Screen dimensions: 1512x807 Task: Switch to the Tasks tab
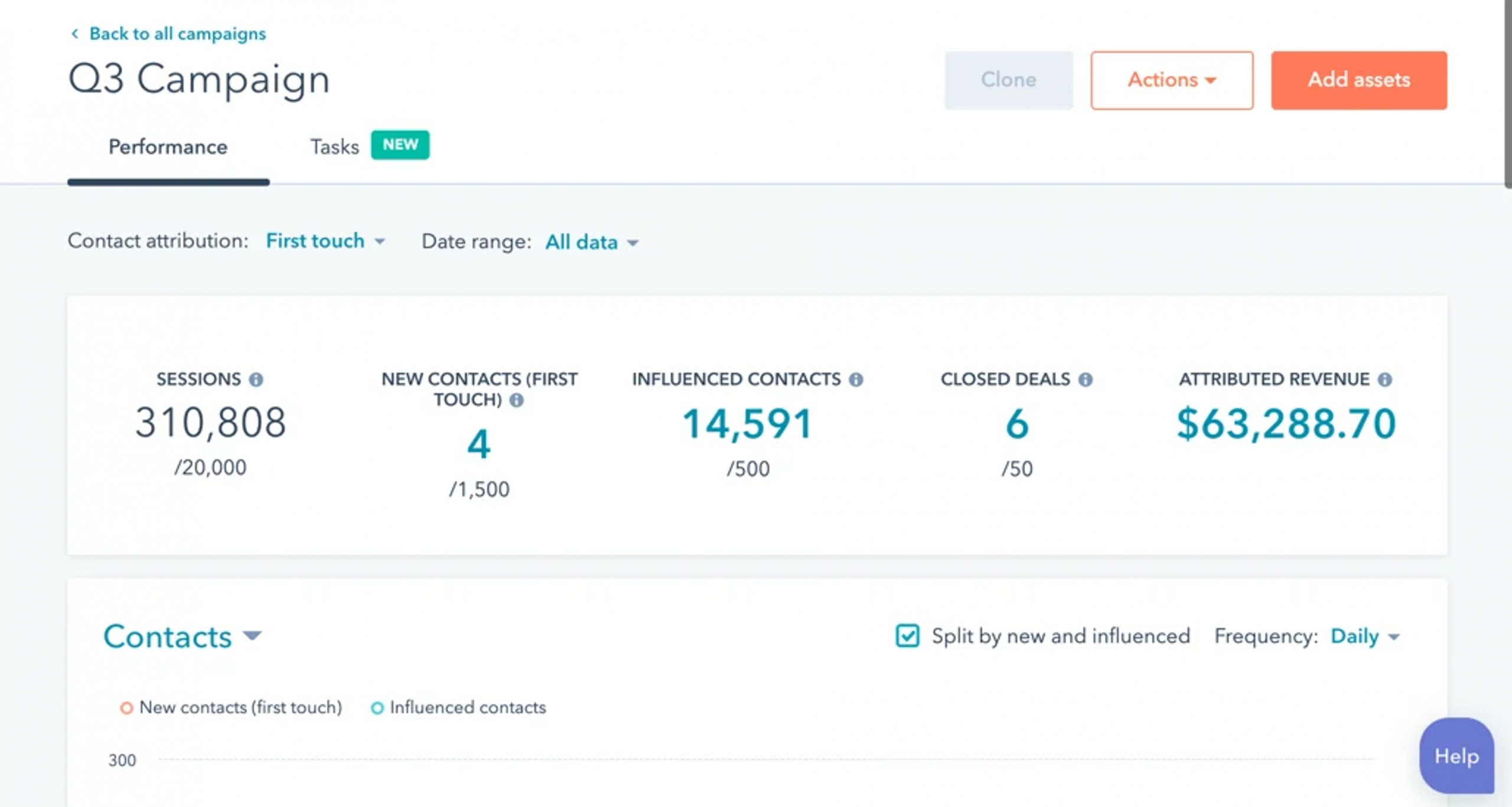[335, 146]
